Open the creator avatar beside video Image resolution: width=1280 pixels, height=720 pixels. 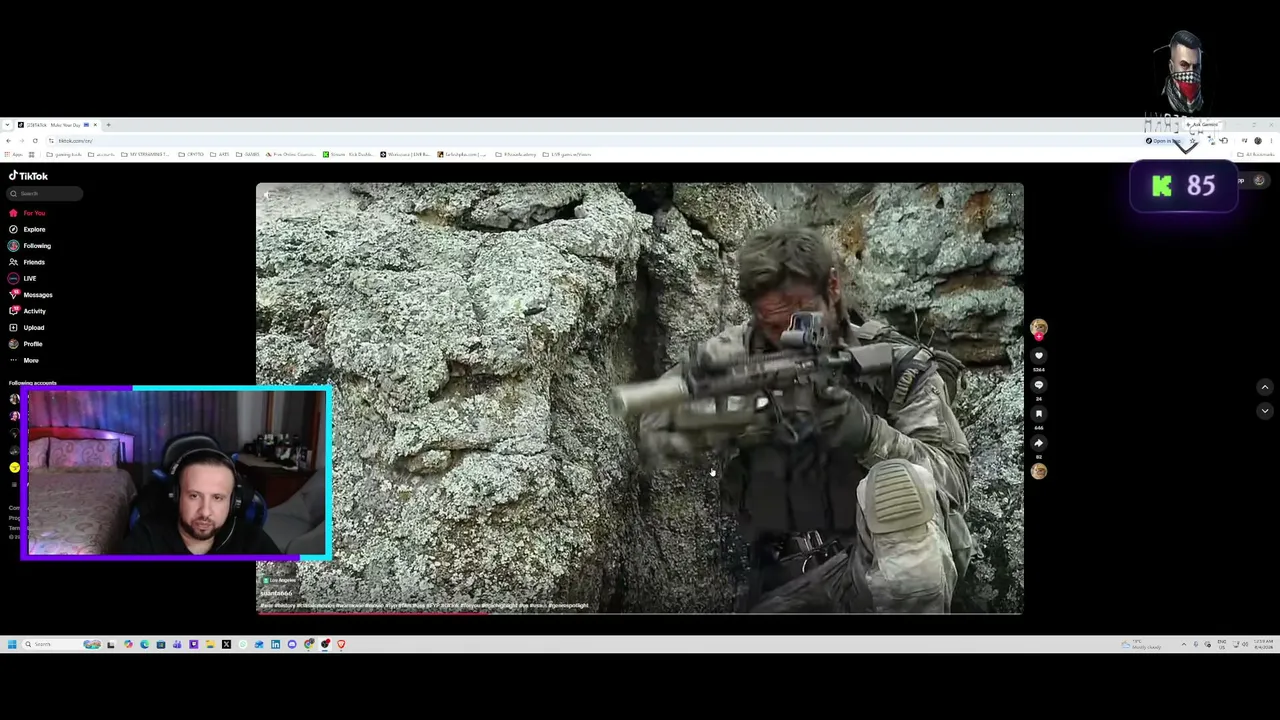tap(1039, 328)
